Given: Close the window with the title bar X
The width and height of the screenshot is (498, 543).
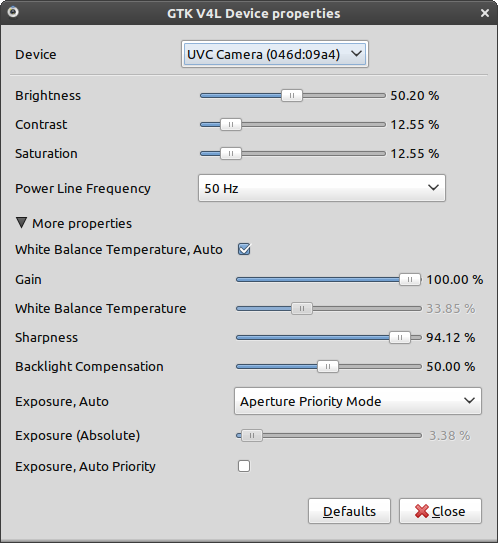Looking at the screenshot, I should tap(485, 13).
